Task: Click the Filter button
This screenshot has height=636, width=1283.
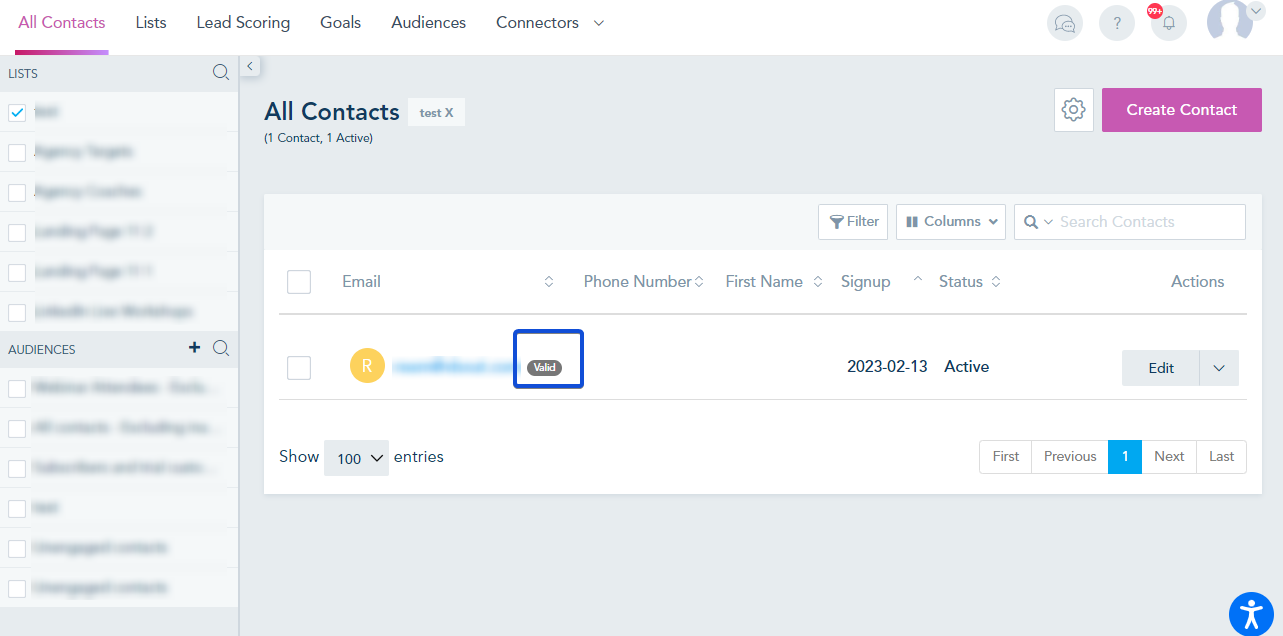Action: (x=853, y=222)
